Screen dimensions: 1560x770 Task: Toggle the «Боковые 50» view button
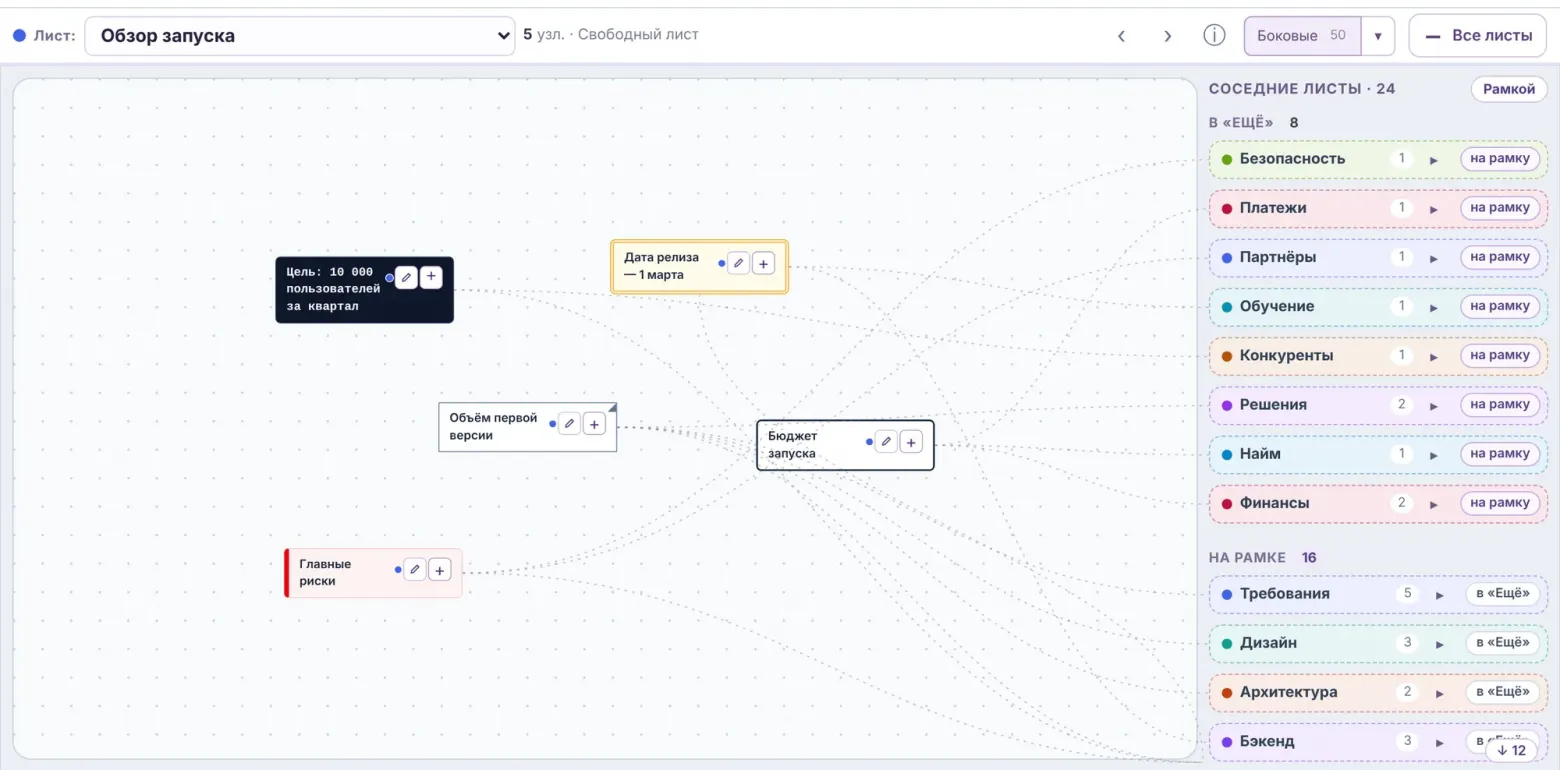click(x=1303, y=36)
